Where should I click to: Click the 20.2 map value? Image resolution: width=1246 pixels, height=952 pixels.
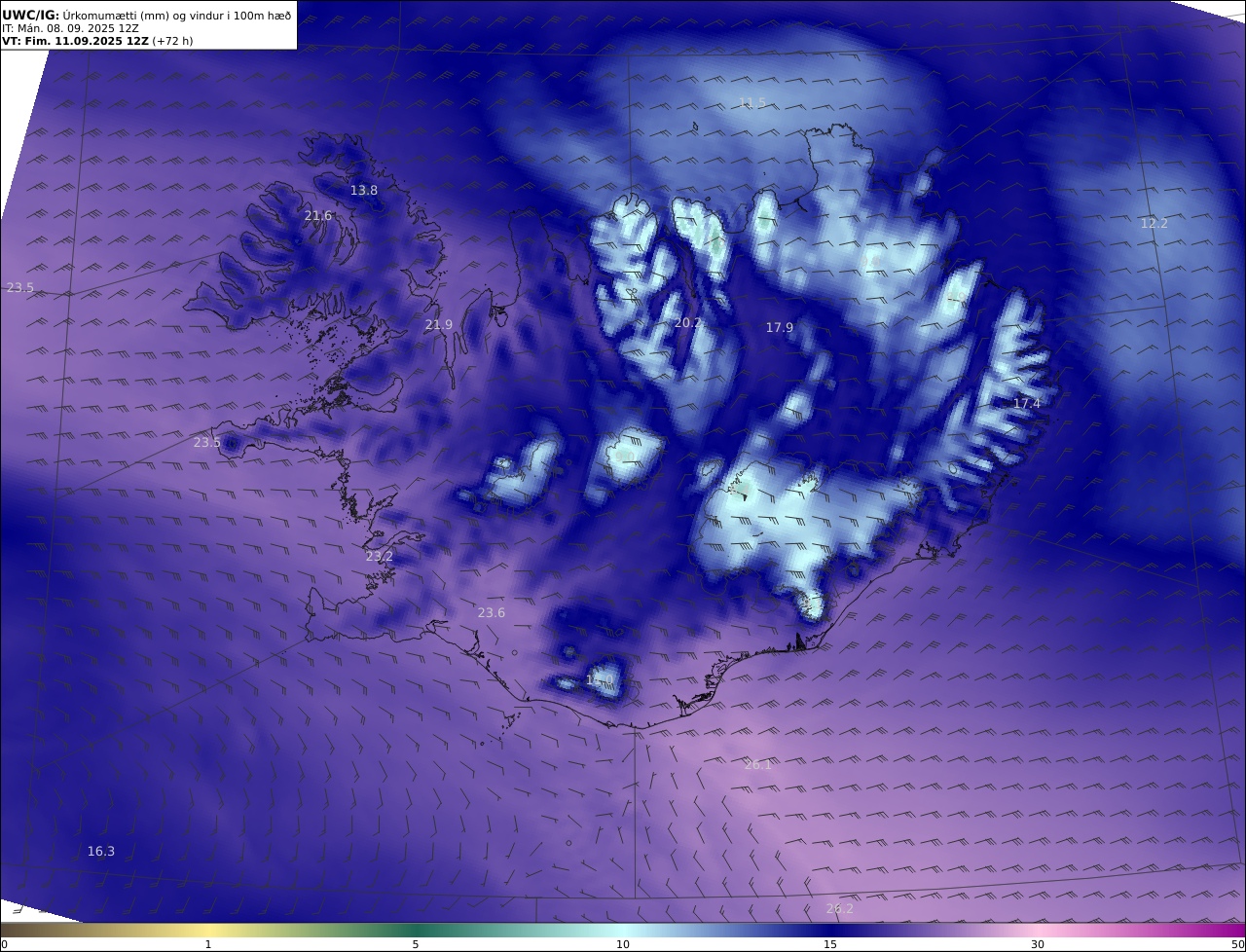(688, 322)
